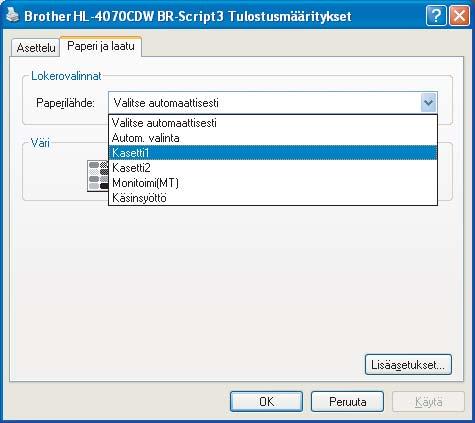Click the color preview icon in the Väri group
Viewport: 475px width, 423px height.
pyautogui.click(x=98, y=176)
